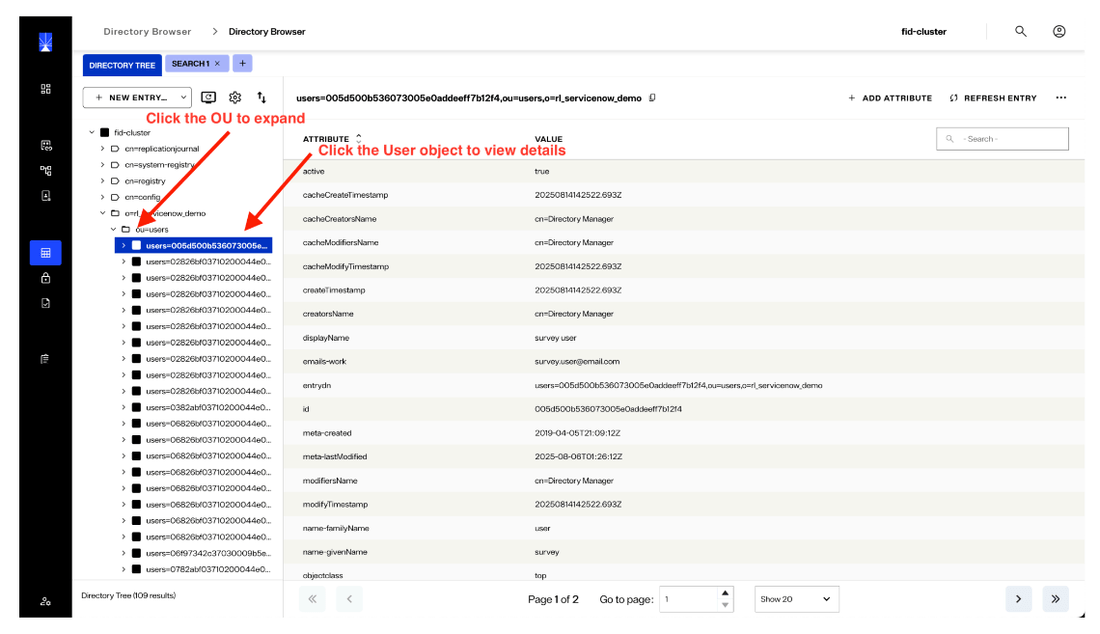The height and width of the screenshot is (634, 1100).
Task: Click the 'meta-lastModified' attribute name
Action: 335,457
